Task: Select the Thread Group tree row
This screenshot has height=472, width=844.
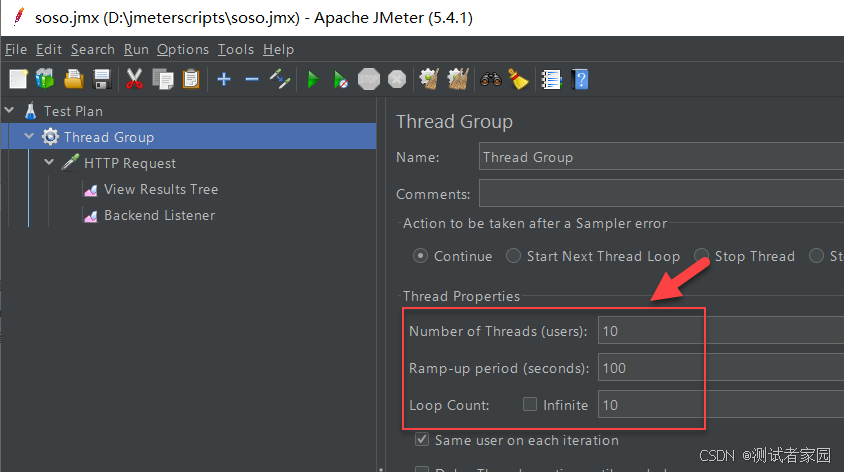Action: [188, 137]
